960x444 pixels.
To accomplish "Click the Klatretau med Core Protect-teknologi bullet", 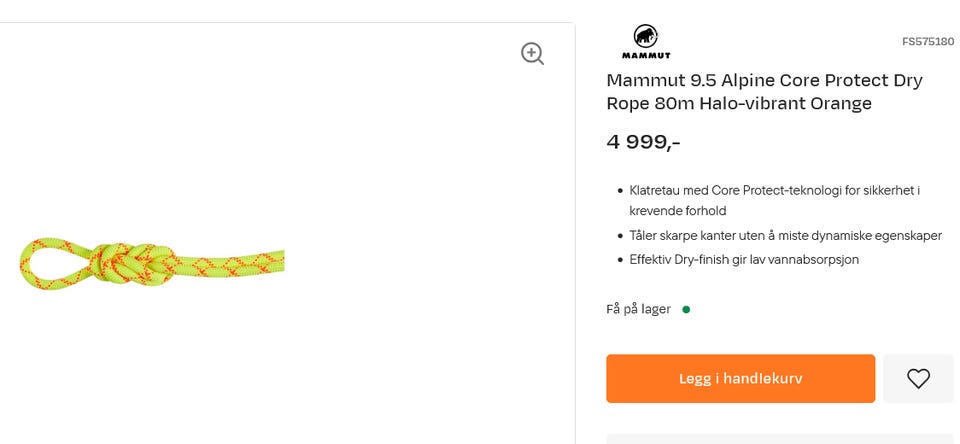I will 774,190.
